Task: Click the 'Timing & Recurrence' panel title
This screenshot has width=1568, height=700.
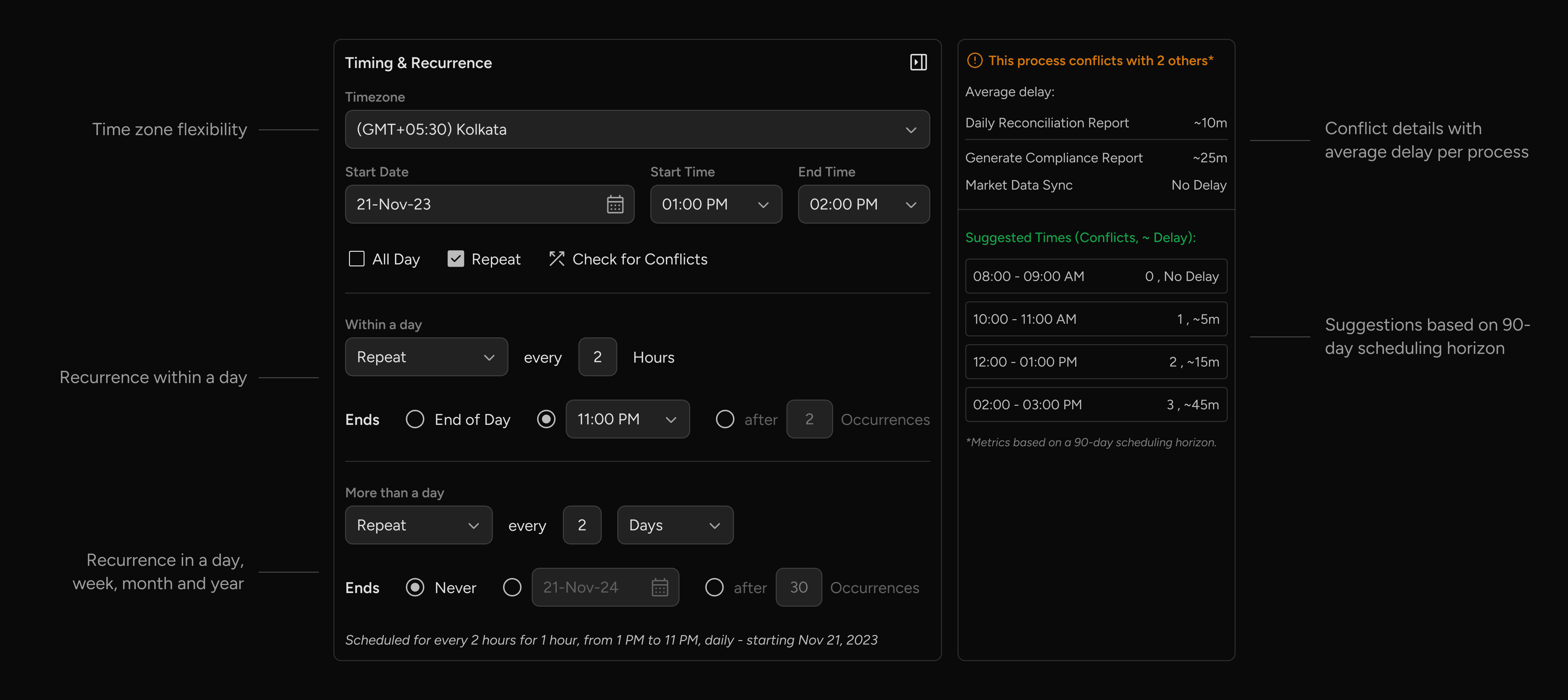Action: (x=418, y=63)
